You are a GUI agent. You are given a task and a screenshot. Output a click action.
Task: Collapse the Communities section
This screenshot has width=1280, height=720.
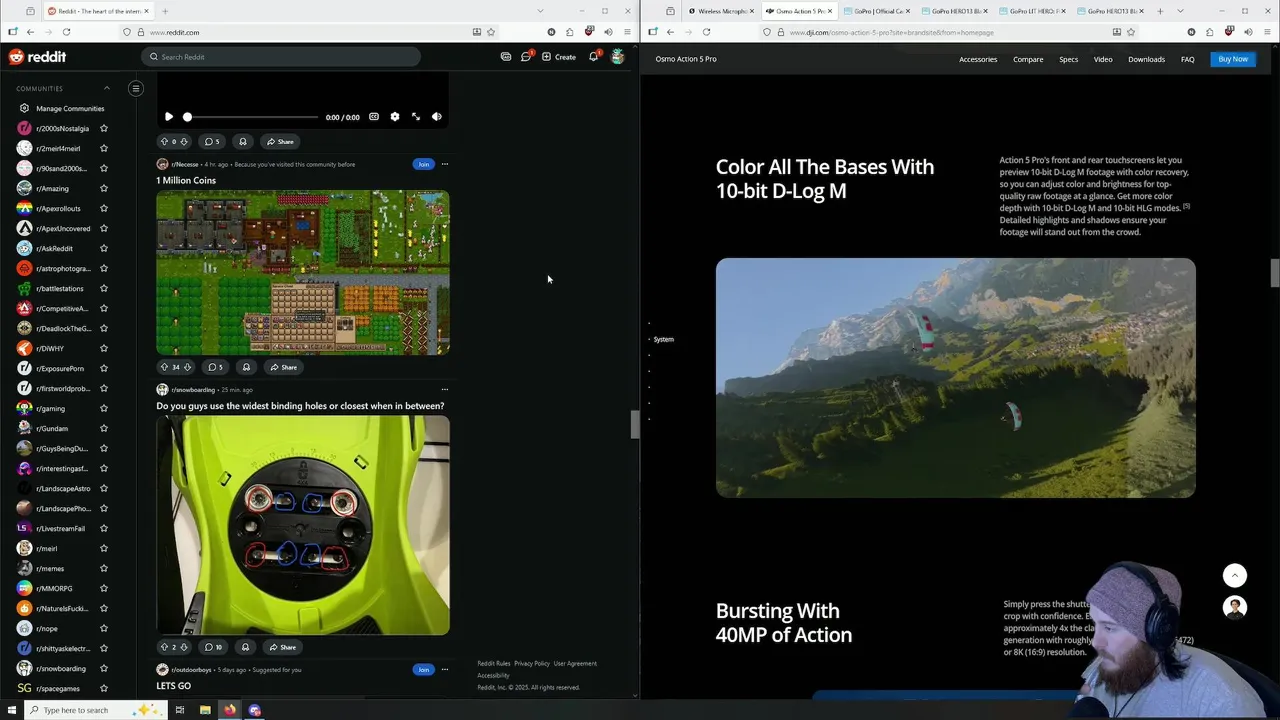(107, 88)
